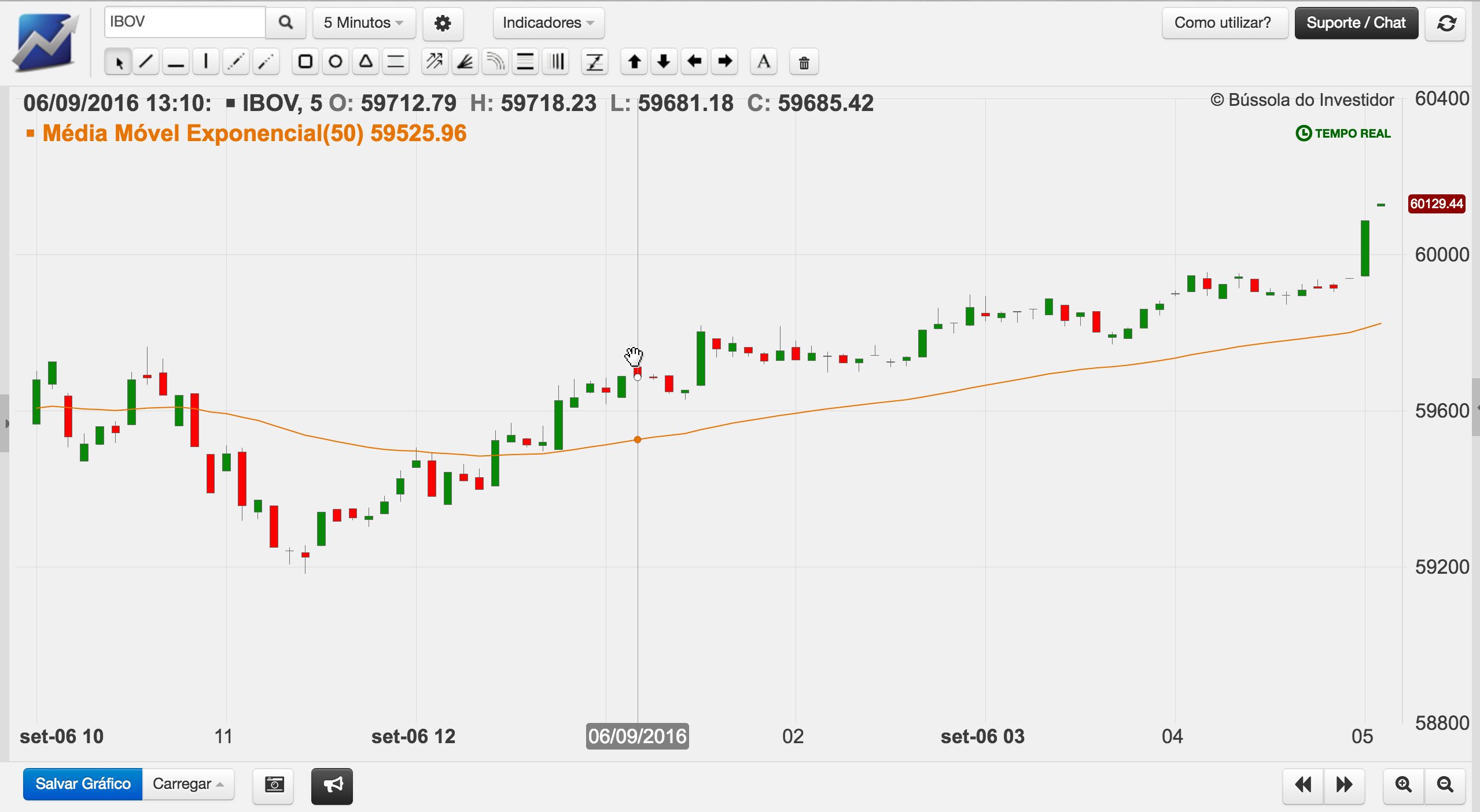Click the set-06 03 time axis label
Screen dimensions: 1480x812
point(982,736)
